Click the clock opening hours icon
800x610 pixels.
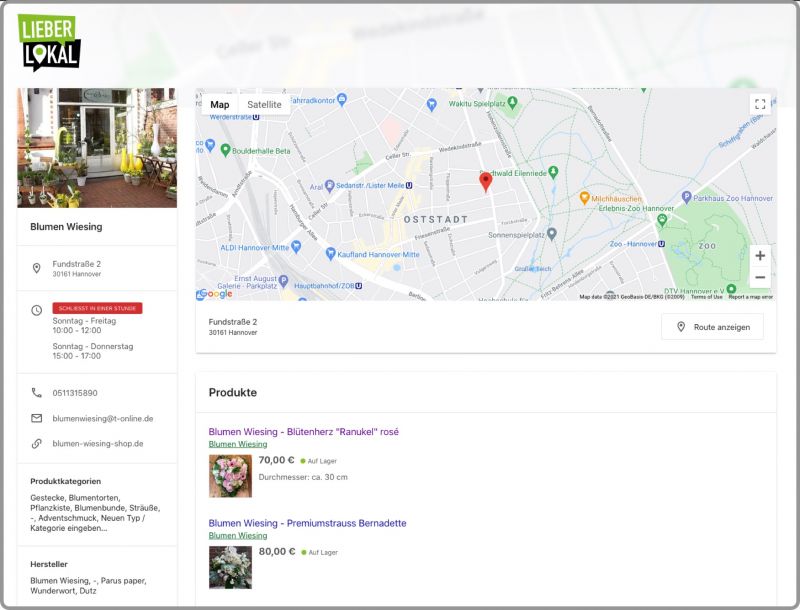(x=36, y=310)
